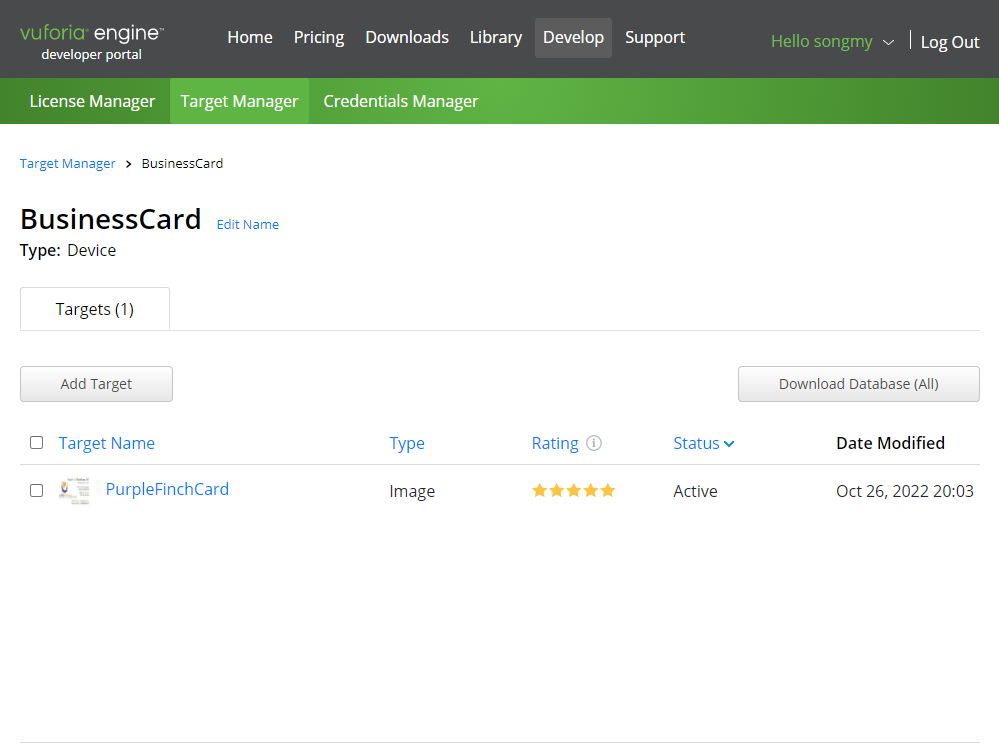The width and height of the screenshot is (999, 753).
Task: Select the Develop menu item
Action: coord(573,38)
